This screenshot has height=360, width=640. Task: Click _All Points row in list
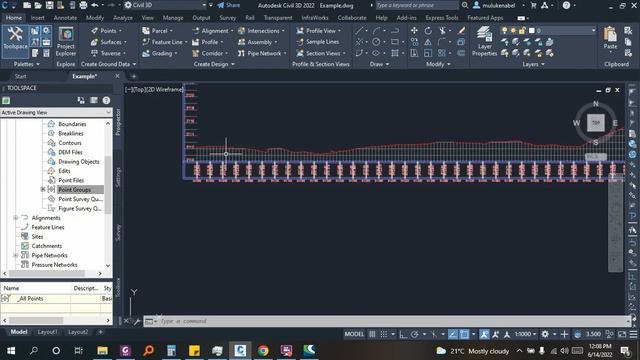click(x=56, y=298)
